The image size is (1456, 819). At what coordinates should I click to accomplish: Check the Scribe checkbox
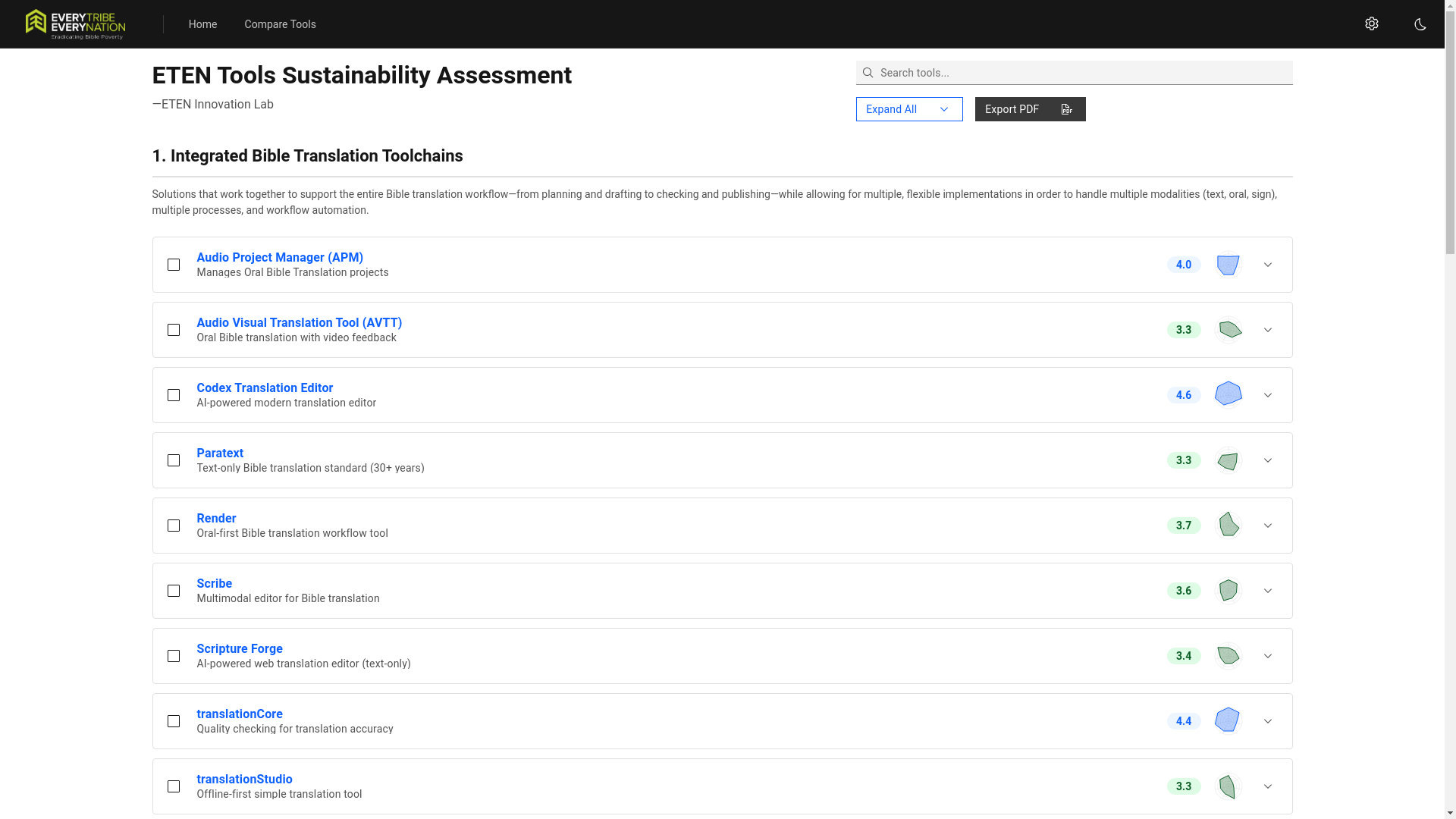pyautogui.click(x=174, y=591)
